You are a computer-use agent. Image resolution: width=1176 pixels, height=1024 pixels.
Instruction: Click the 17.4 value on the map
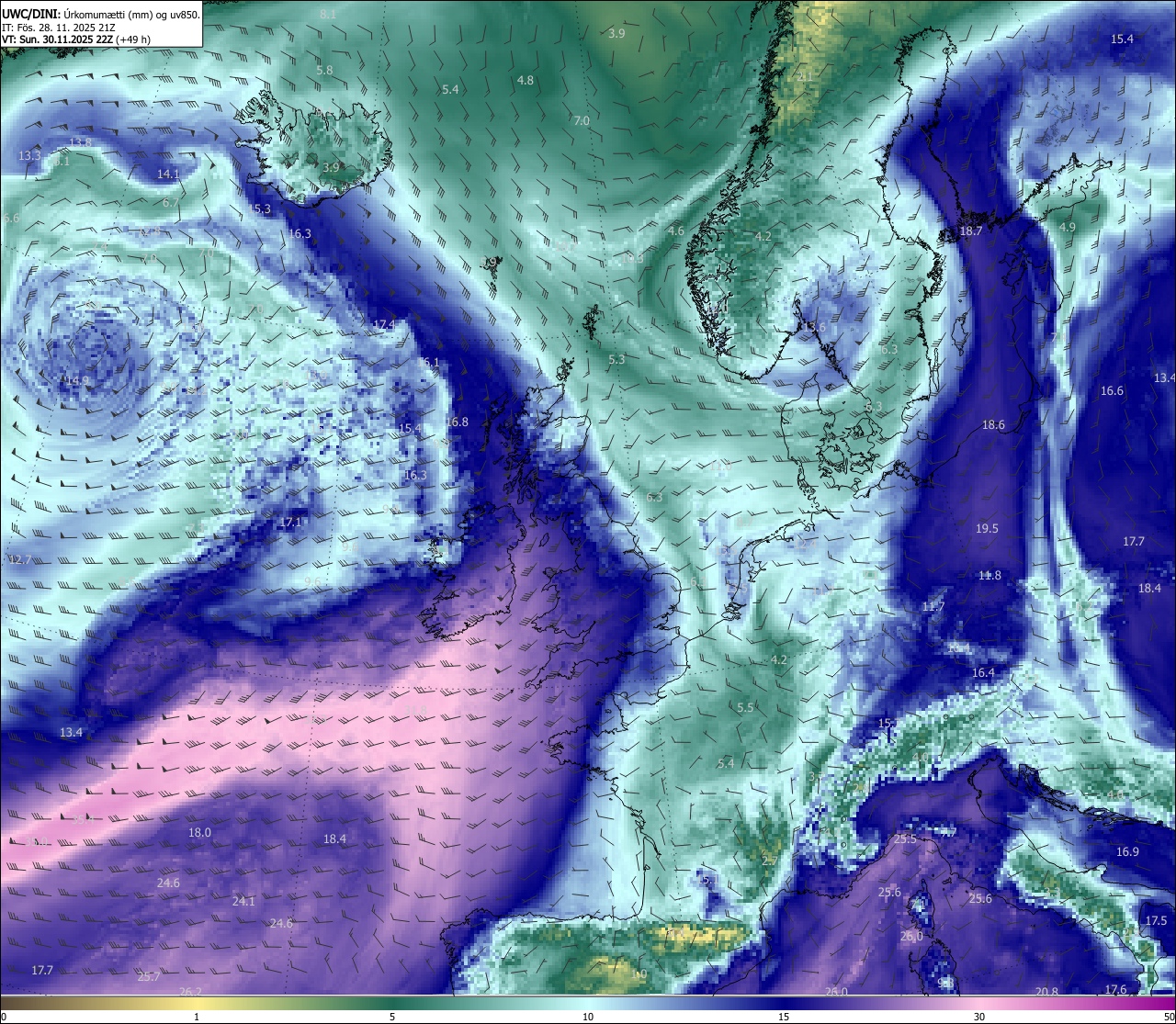pyautogui.click(x=384, y=325)
